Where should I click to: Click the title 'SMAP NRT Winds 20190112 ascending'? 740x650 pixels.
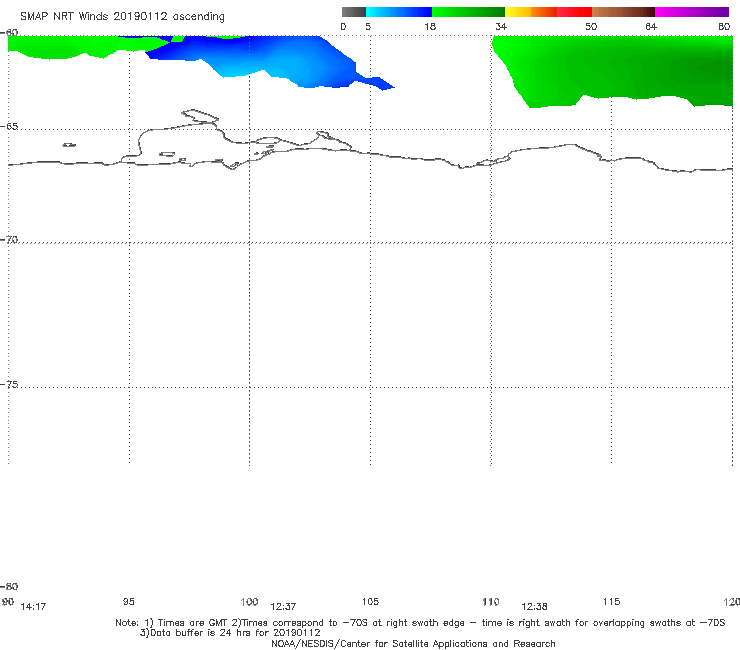[122, 16]
